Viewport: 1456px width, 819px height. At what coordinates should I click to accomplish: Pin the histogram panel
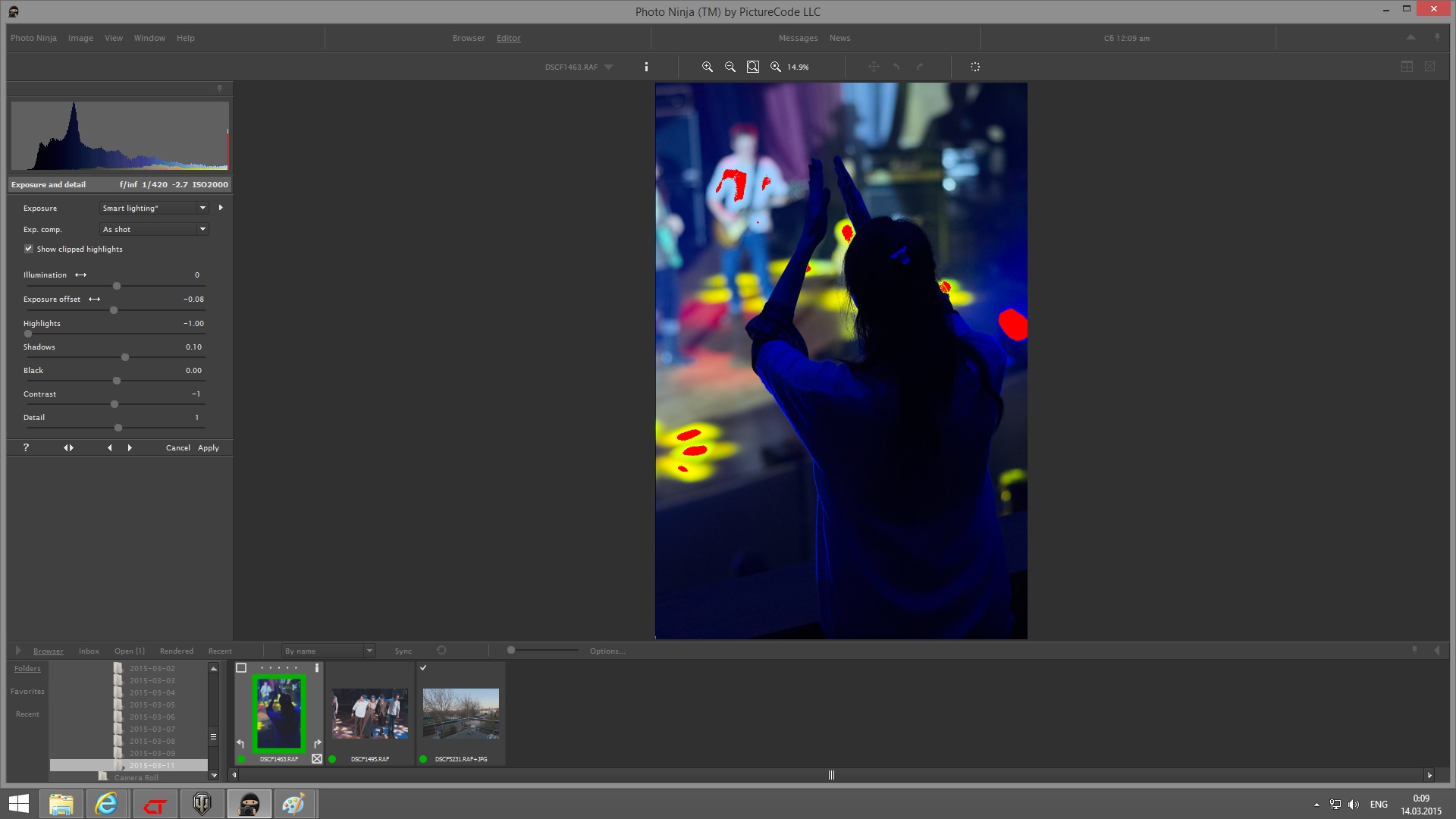220,89
